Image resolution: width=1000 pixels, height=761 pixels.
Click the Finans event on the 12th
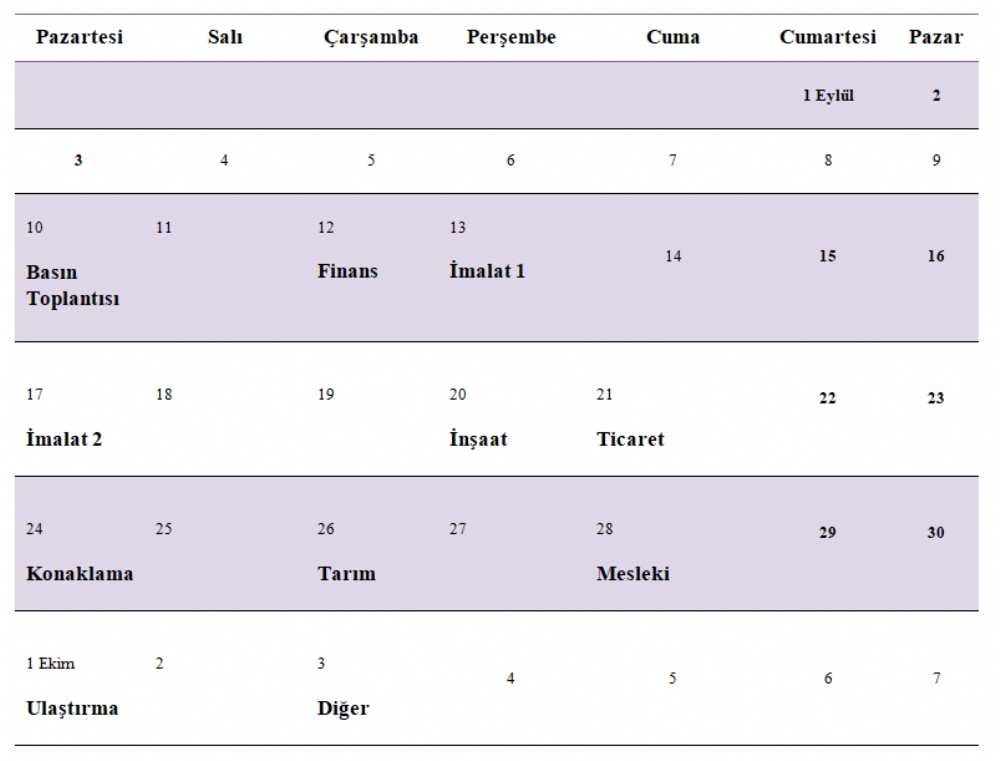[x=347, y=271]
